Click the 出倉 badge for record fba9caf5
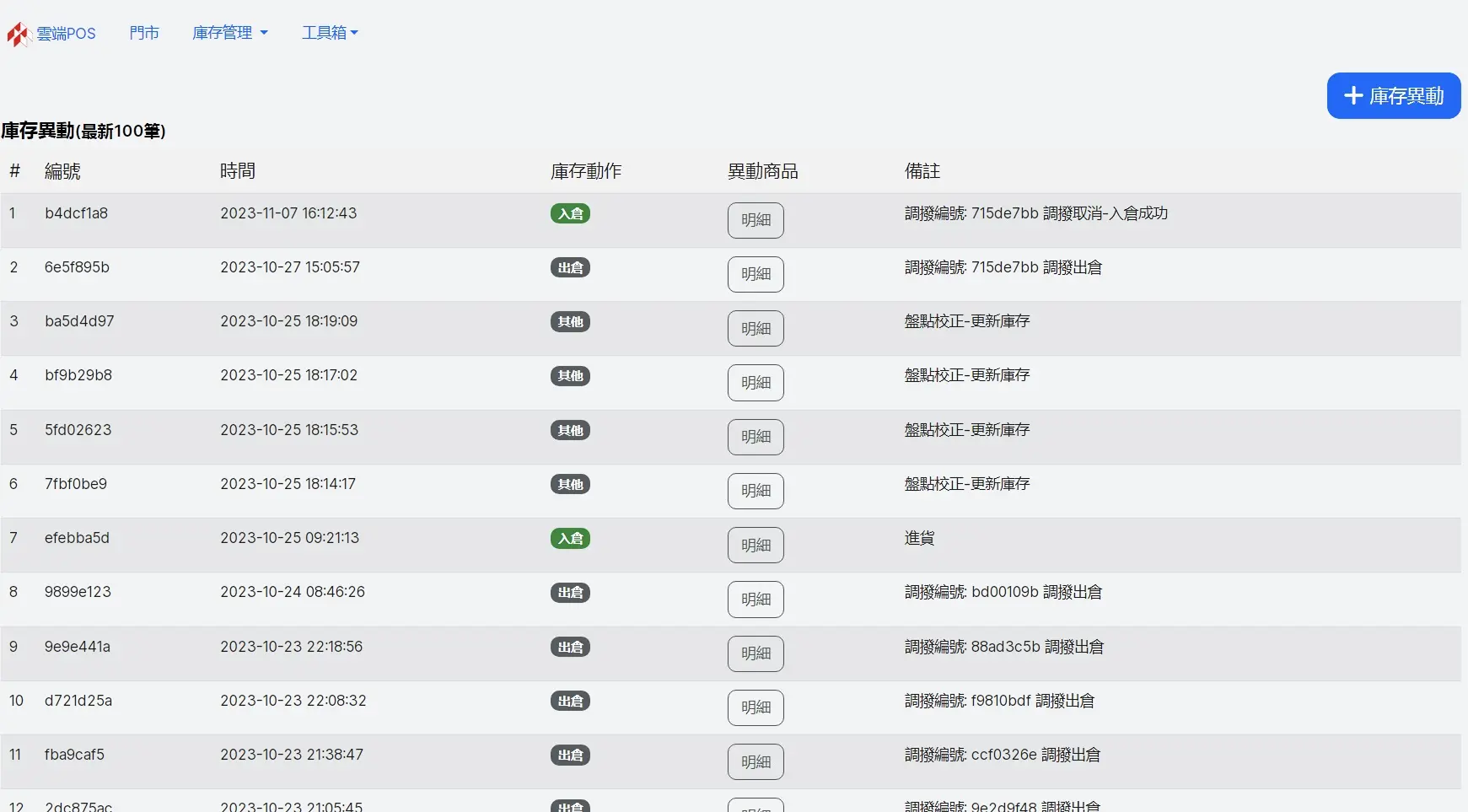 570,756
